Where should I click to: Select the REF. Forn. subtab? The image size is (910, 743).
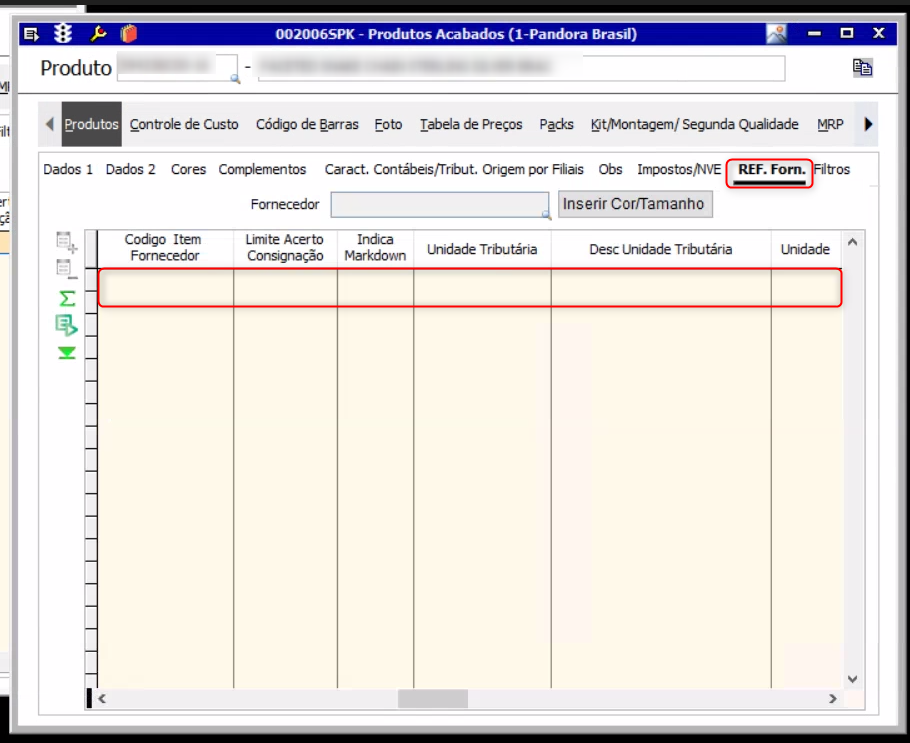771,171
